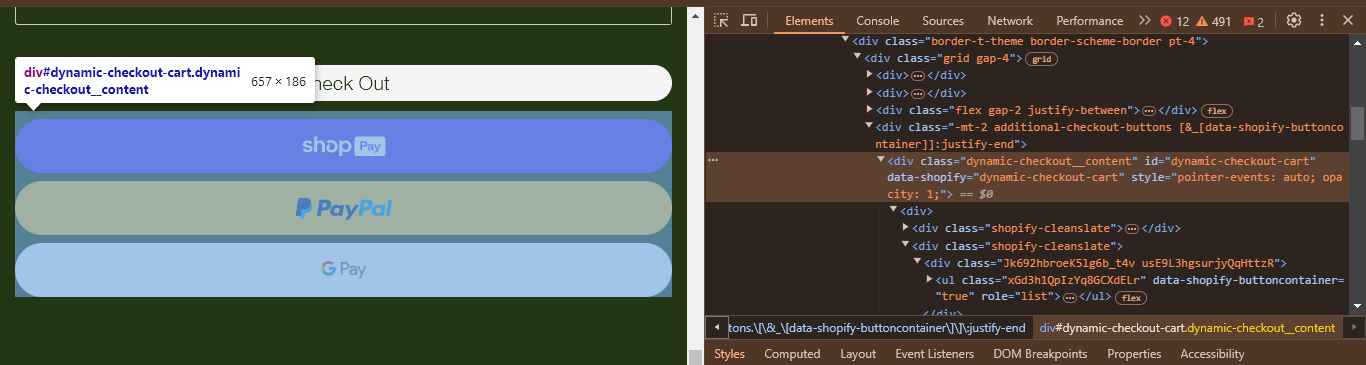Open the Sources tab

(x=943, y=21)
